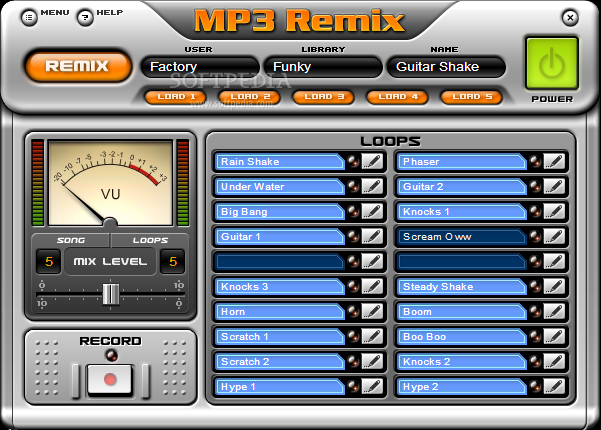
Task: Edit the Knocks 2 loop pencil icon
Action: click(x=554, y=361)
